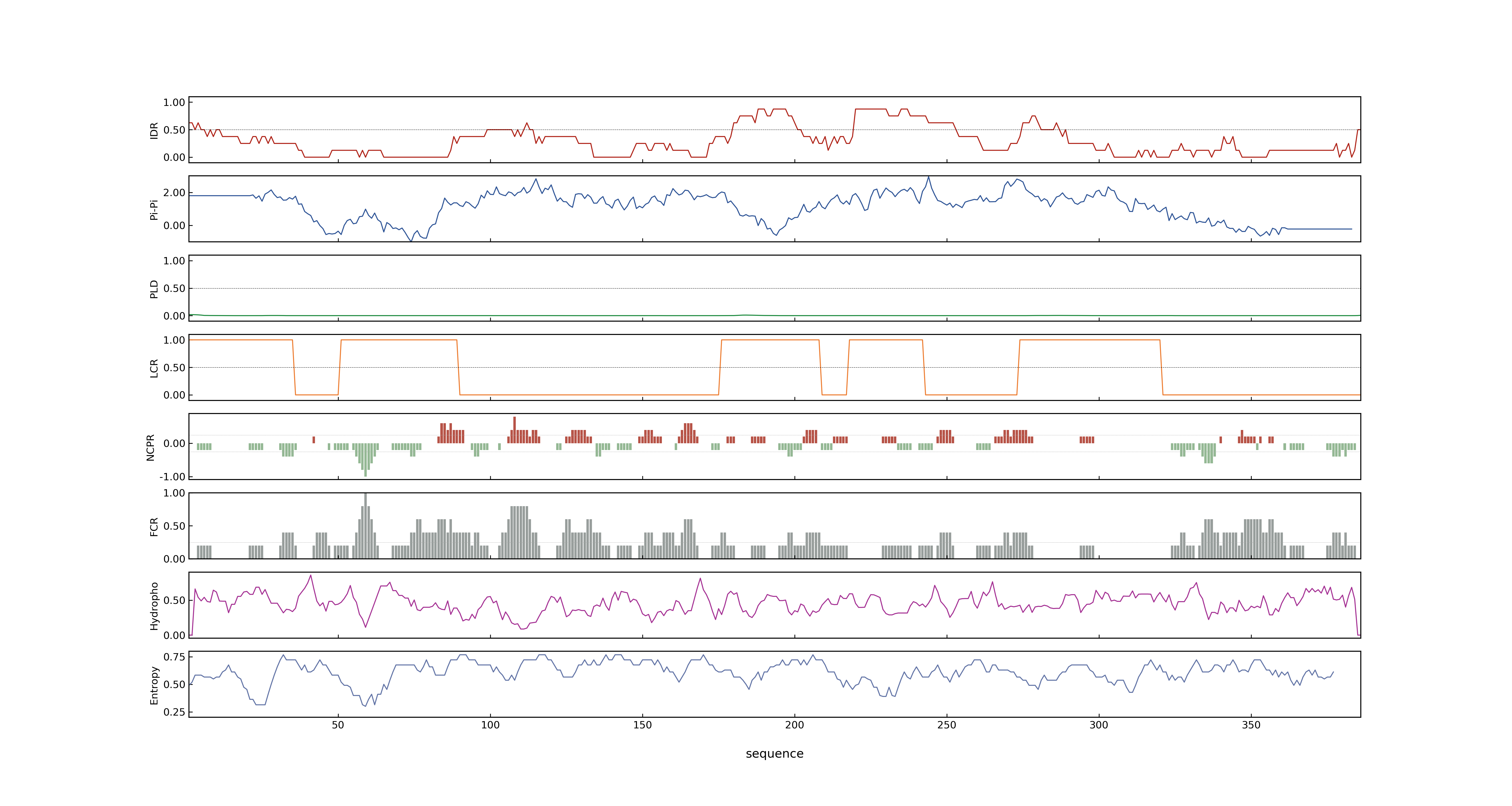
Task: Select the 0.50 tick on Hydropho axis
Action: click(x=174, y=600)
